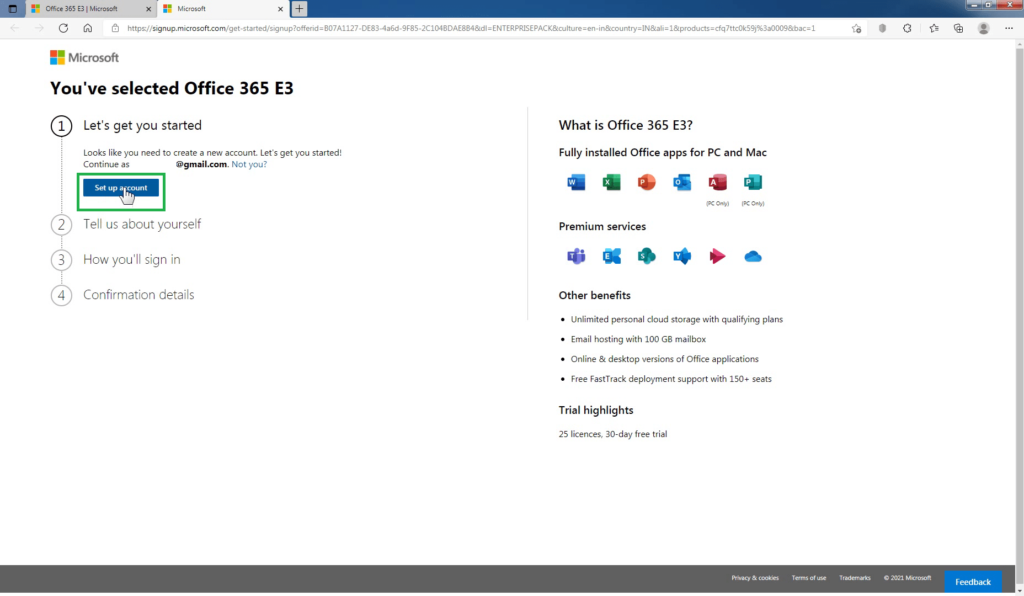Click the address bar URL
This screenshot has width=1024, height=596.
[x=471, y=28]
